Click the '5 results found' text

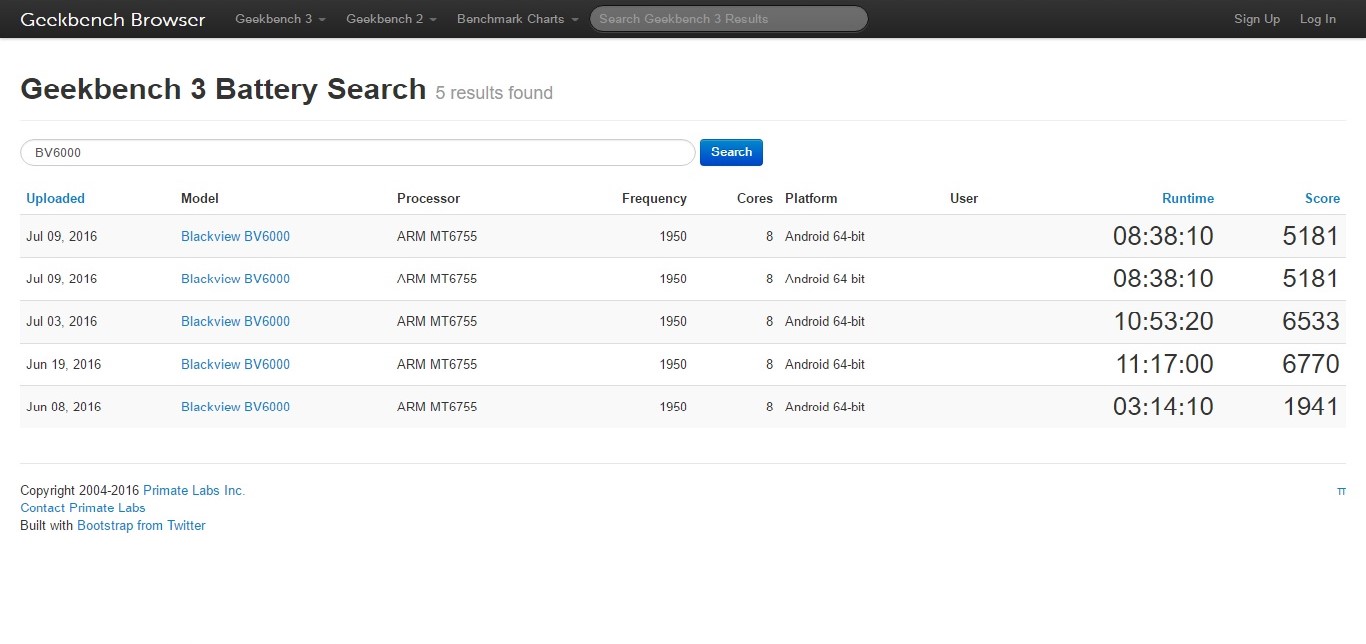point(494,93)
